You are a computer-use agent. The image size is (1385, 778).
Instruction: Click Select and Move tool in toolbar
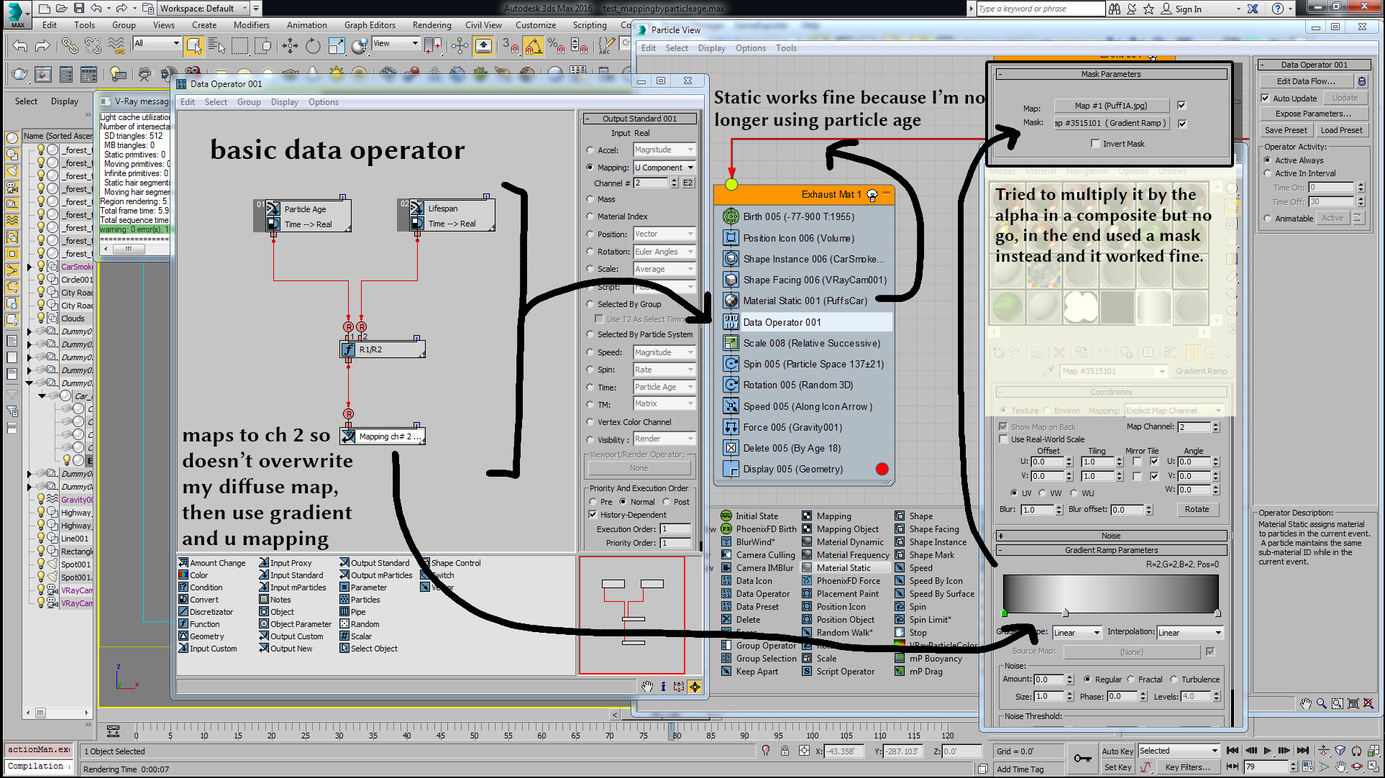pos(289,46)
